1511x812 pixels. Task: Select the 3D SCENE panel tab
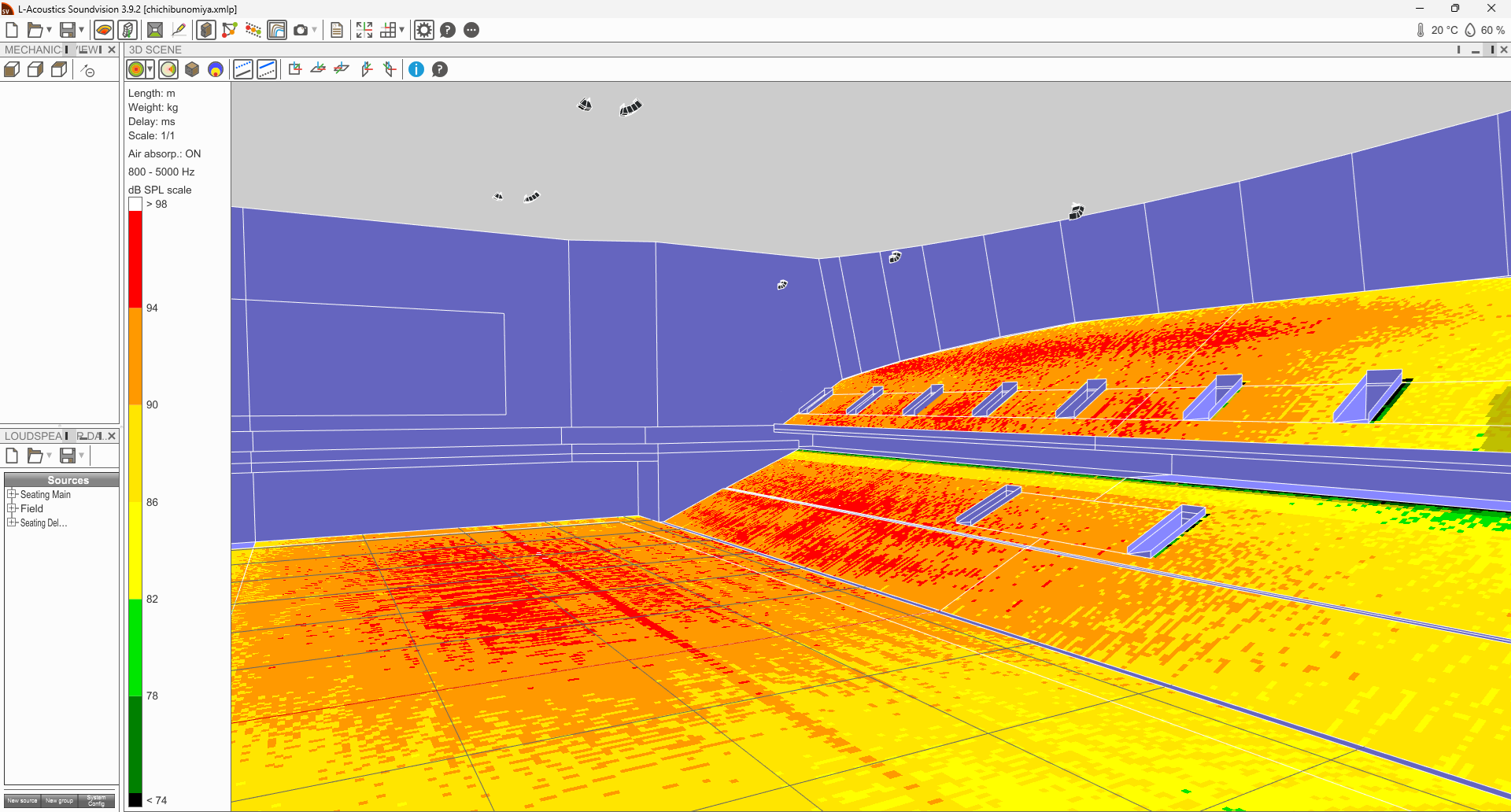click(x=155, y=50)
